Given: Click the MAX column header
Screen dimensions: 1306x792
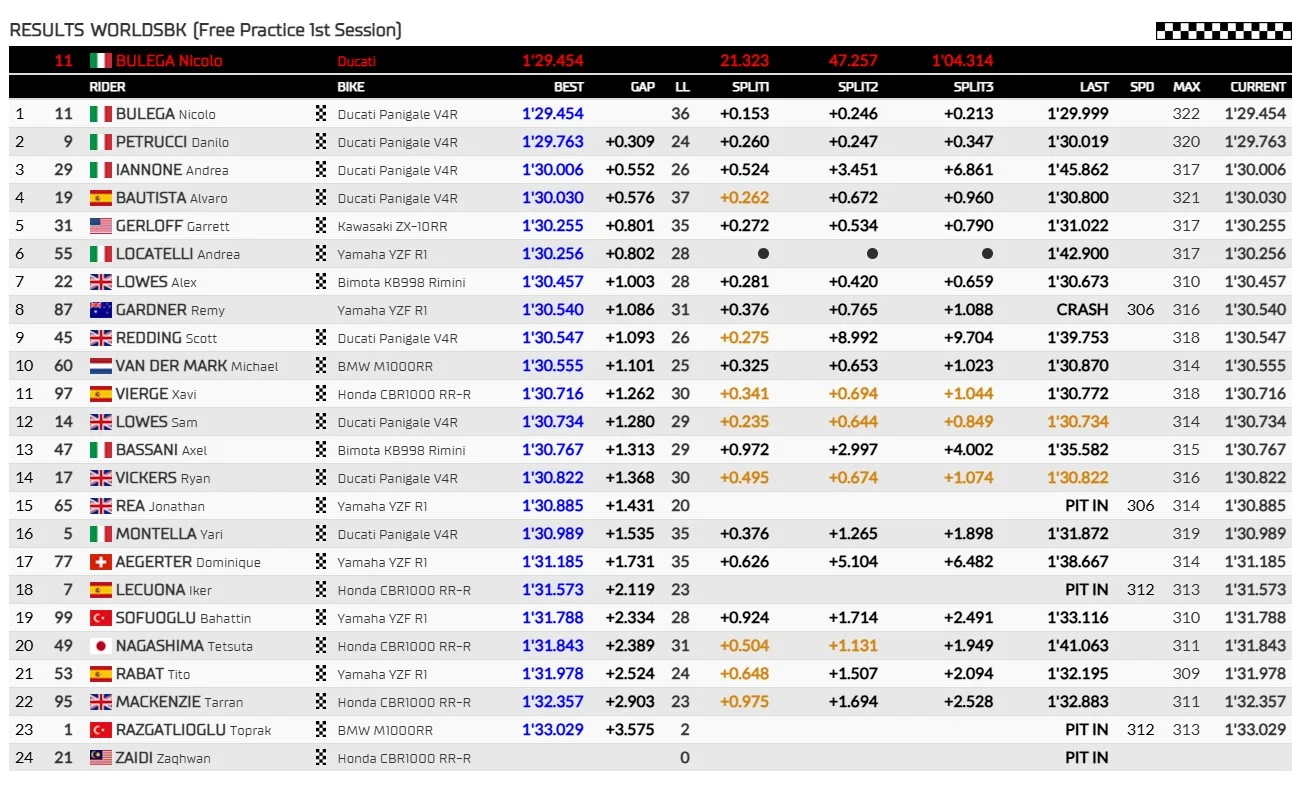Looking at the screenshot, I should [x=1186, y=87].
